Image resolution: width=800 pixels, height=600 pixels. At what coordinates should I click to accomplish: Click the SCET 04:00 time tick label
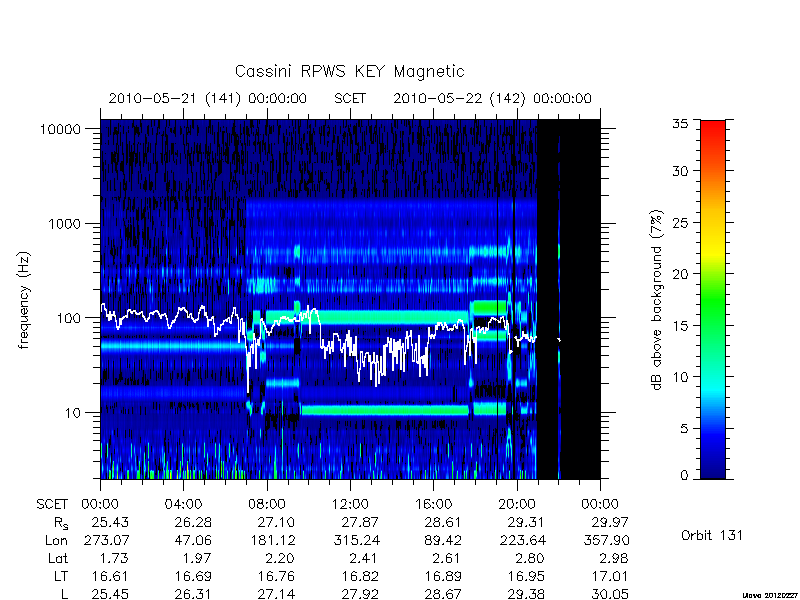pyautogui.click(x=183, y=504)
